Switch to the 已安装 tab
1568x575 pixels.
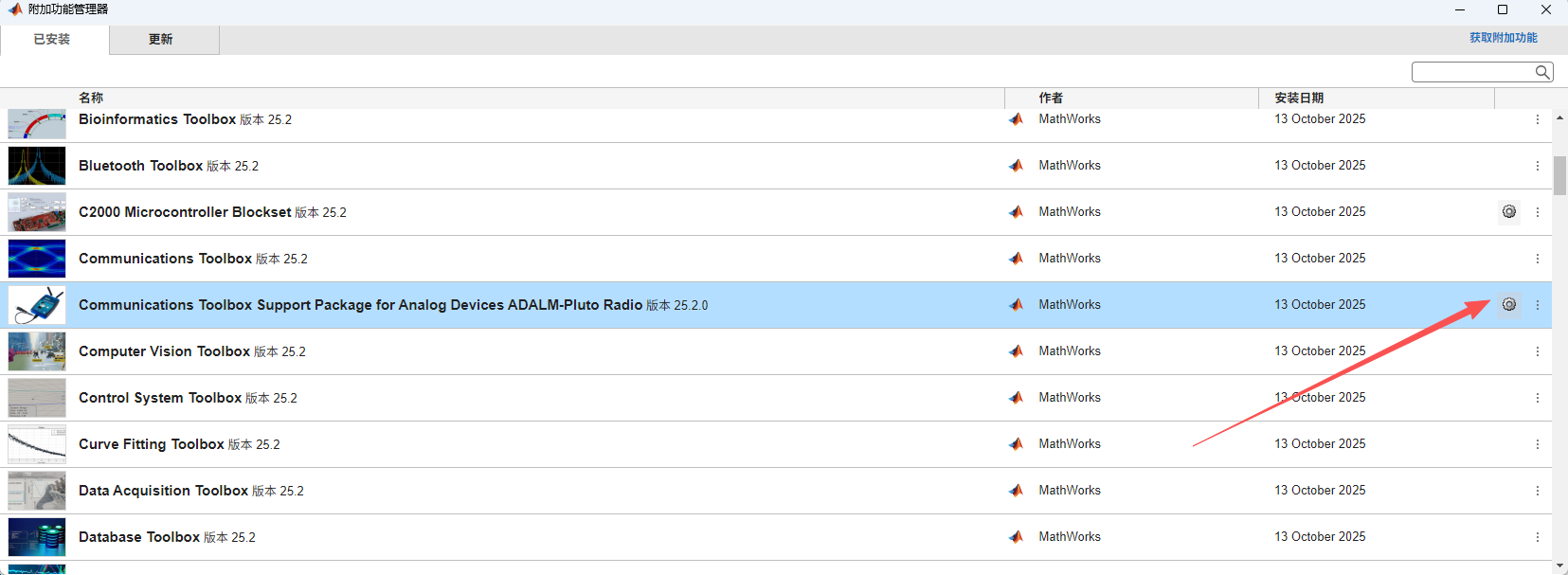coord(53,40)
